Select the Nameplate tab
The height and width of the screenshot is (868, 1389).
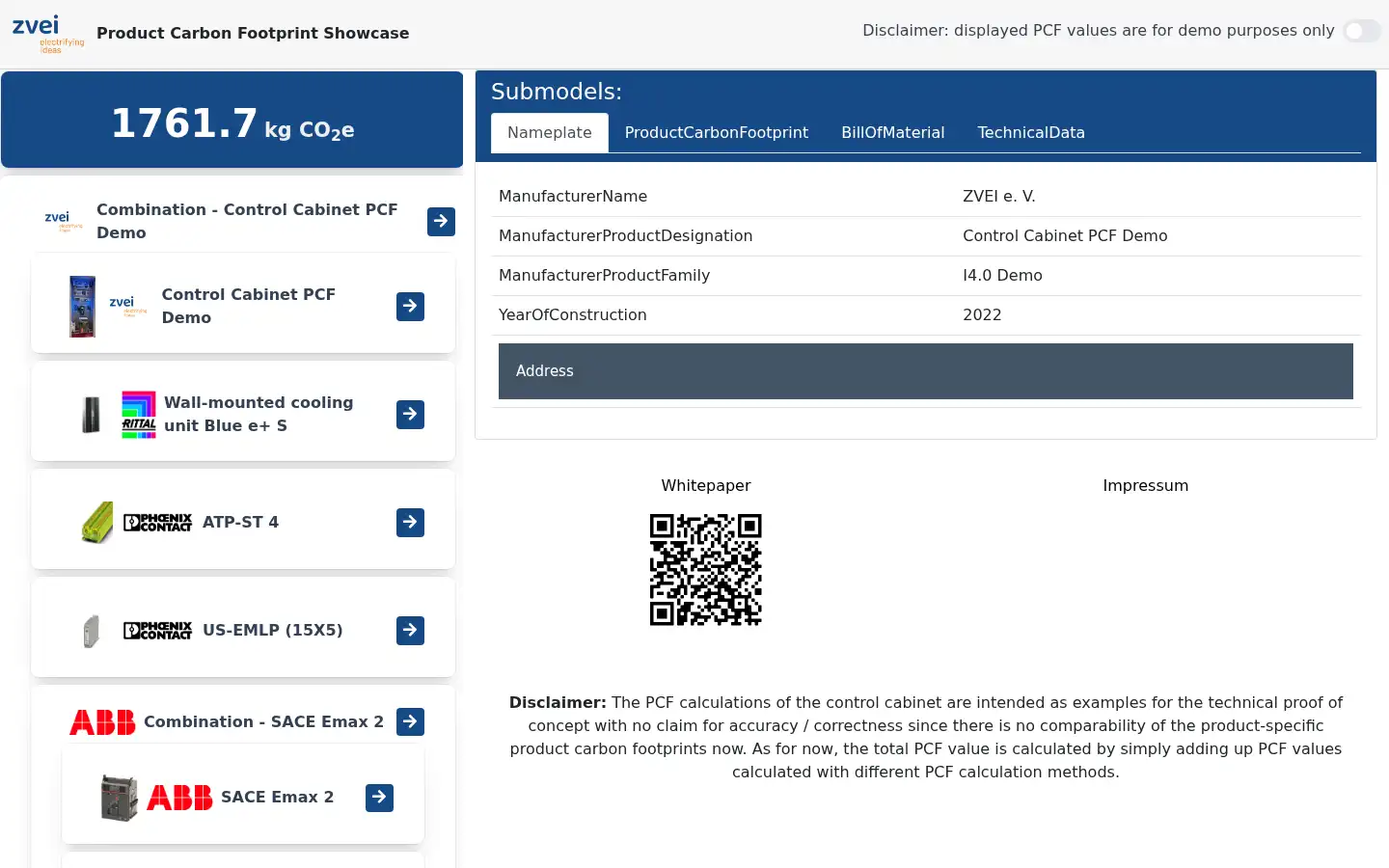550,133
